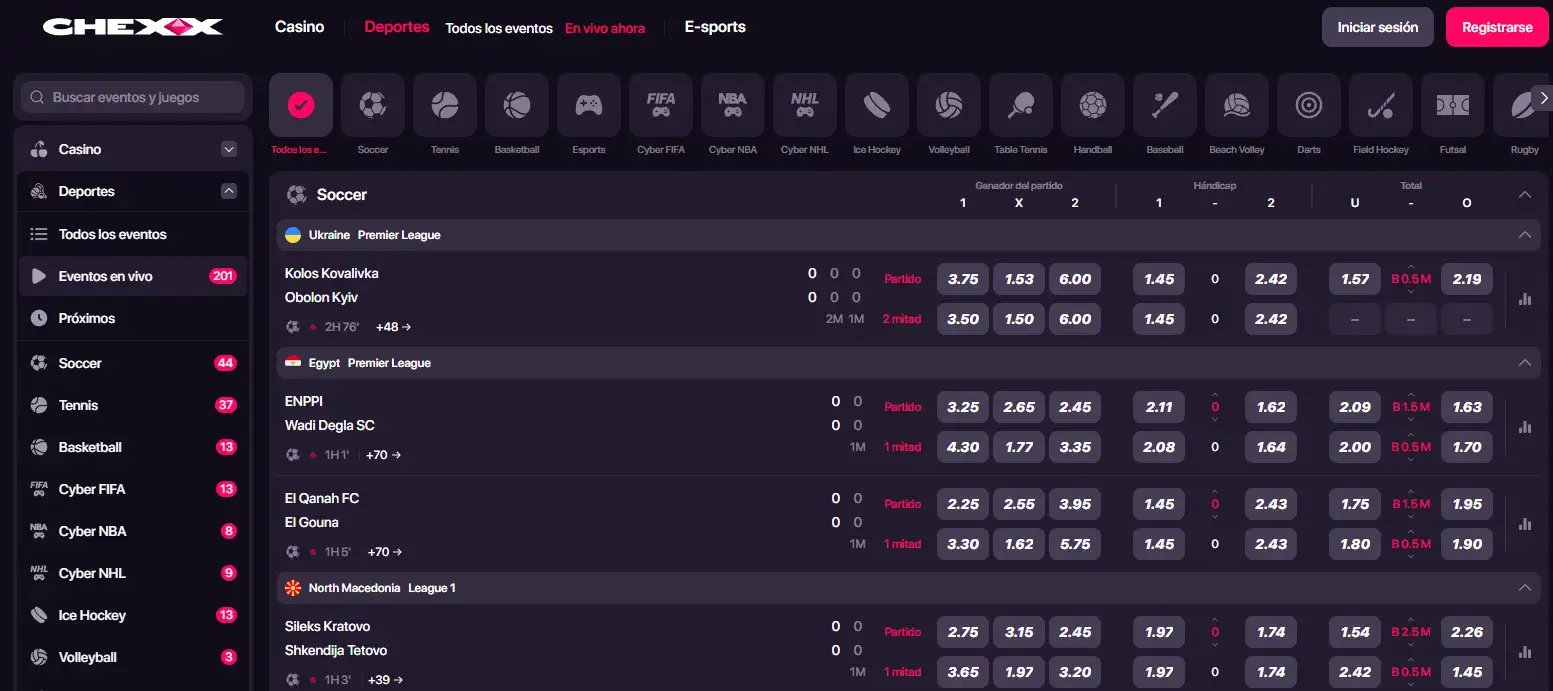Open total line dropdown B 0.5 M for Kolos match
This screenshot has width=1553, height=691.
[x=1411, y=279]
